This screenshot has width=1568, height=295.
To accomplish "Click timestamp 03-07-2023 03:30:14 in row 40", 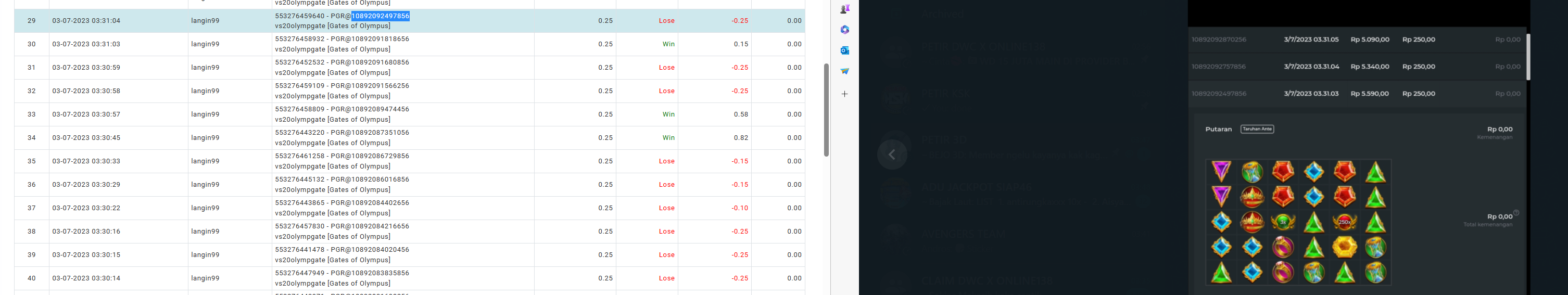I will click(86, 278).
